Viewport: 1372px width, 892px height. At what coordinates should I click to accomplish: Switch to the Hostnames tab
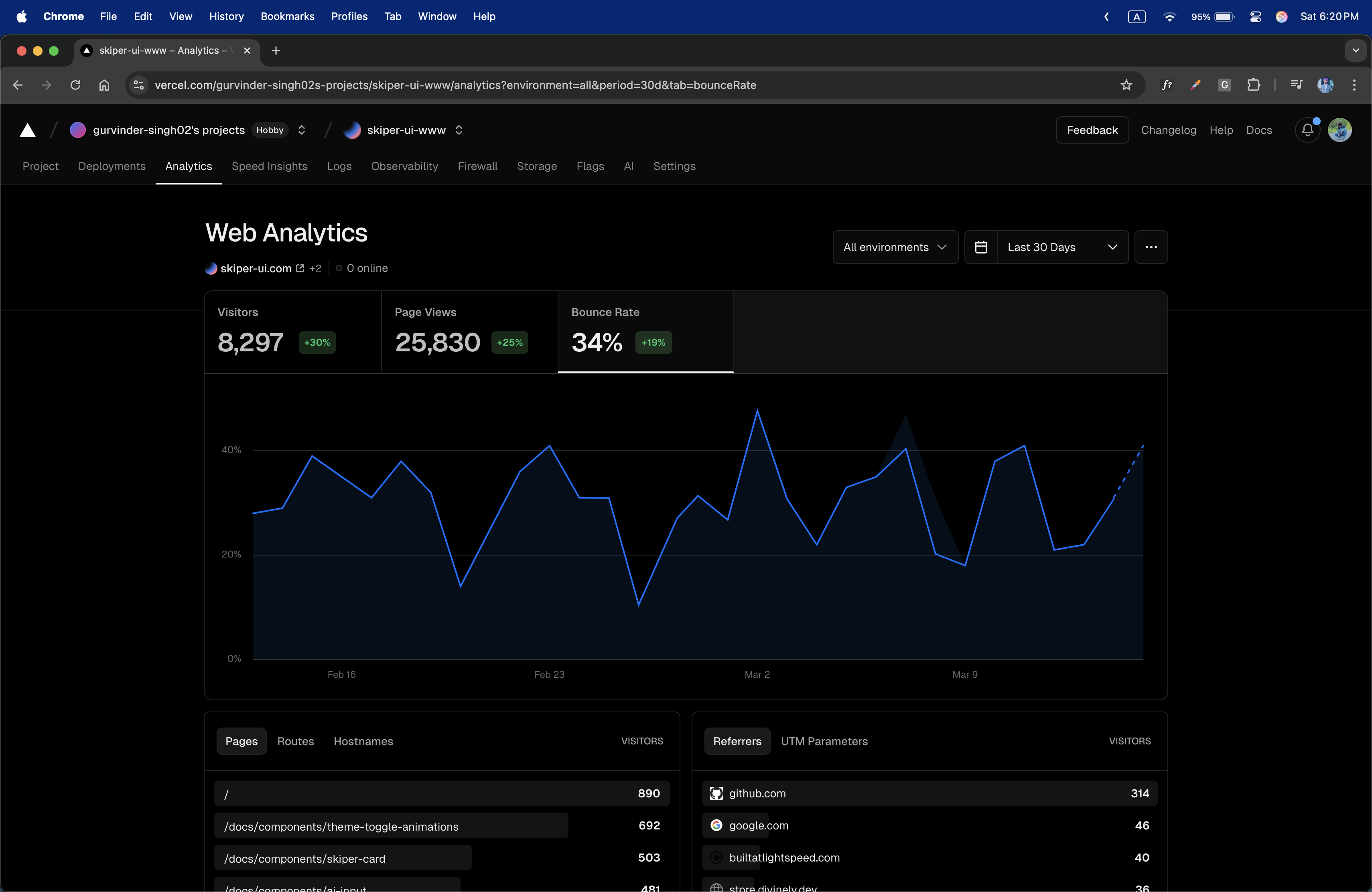click(363, 741)
